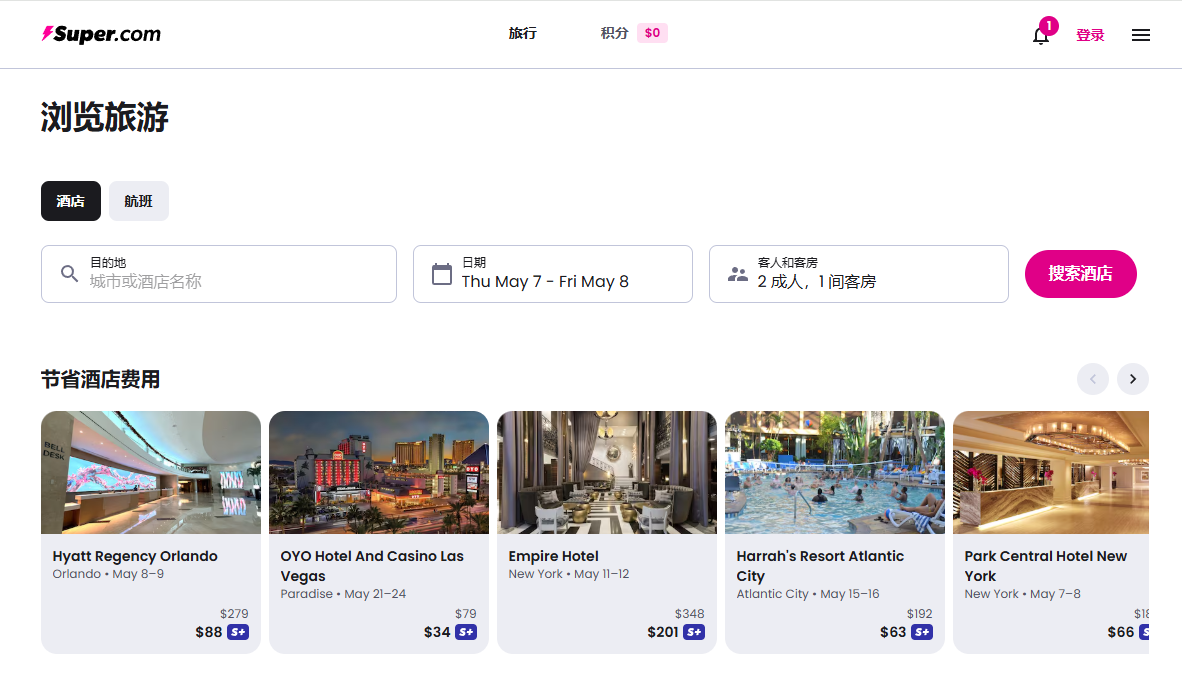
Task: Open the 积分 points menu item
Action: pos(614,33)
